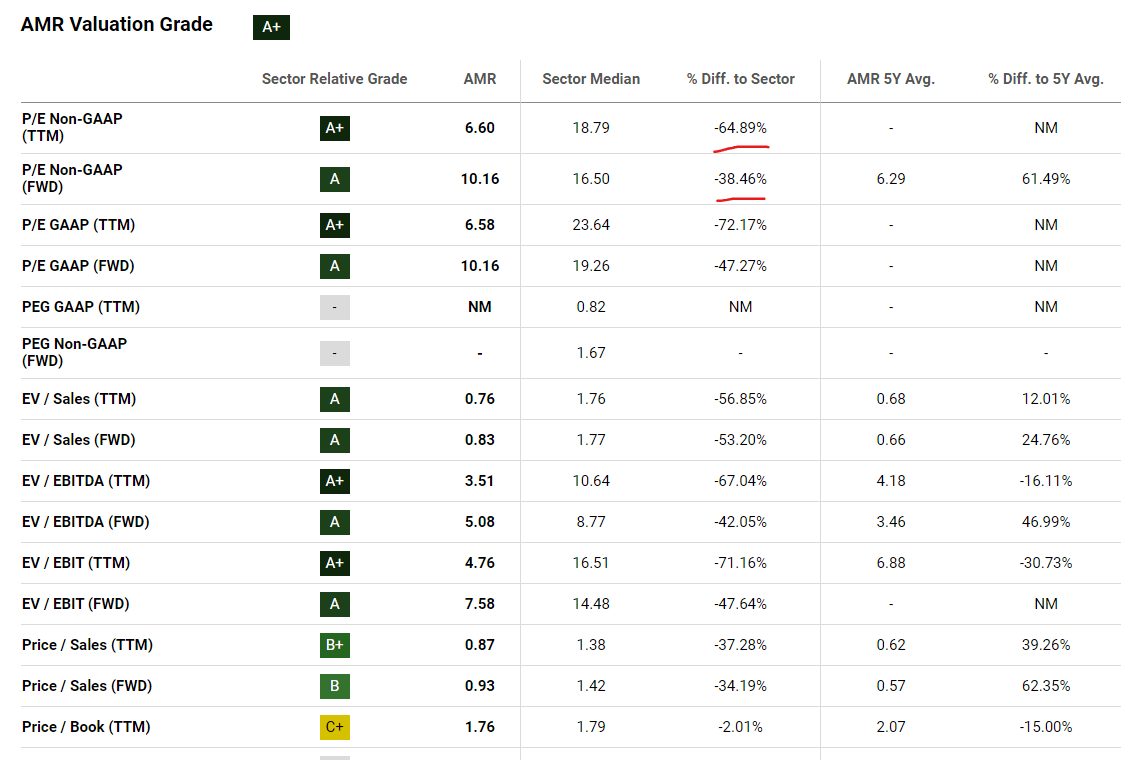The width and height of the screenshot is (1138, 760).
Task: Click the A+ grade badge for EV / EBITDA (TTM)
Action: (335, 481)
